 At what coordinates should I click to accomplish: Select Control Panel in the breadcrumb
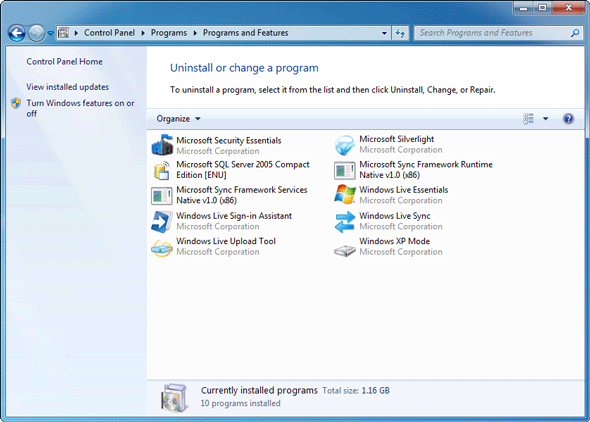109,33
